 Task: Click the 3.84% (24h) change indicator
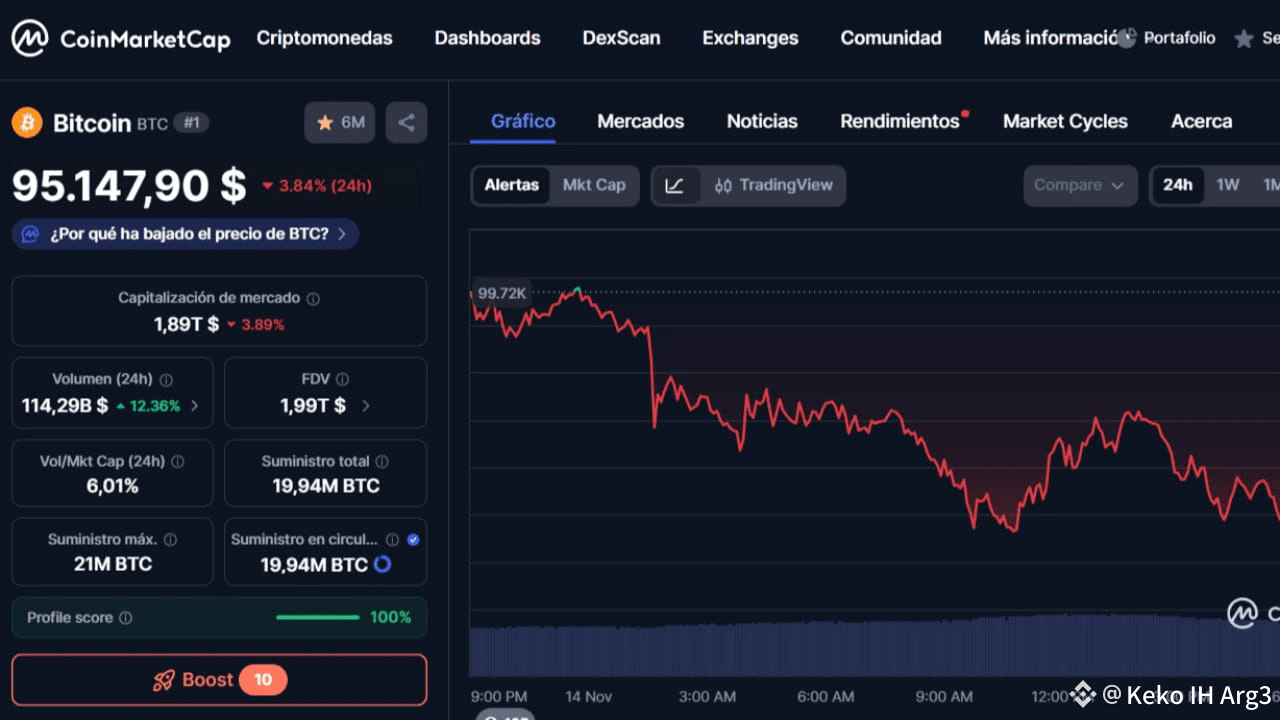click(x=317, y=186)
